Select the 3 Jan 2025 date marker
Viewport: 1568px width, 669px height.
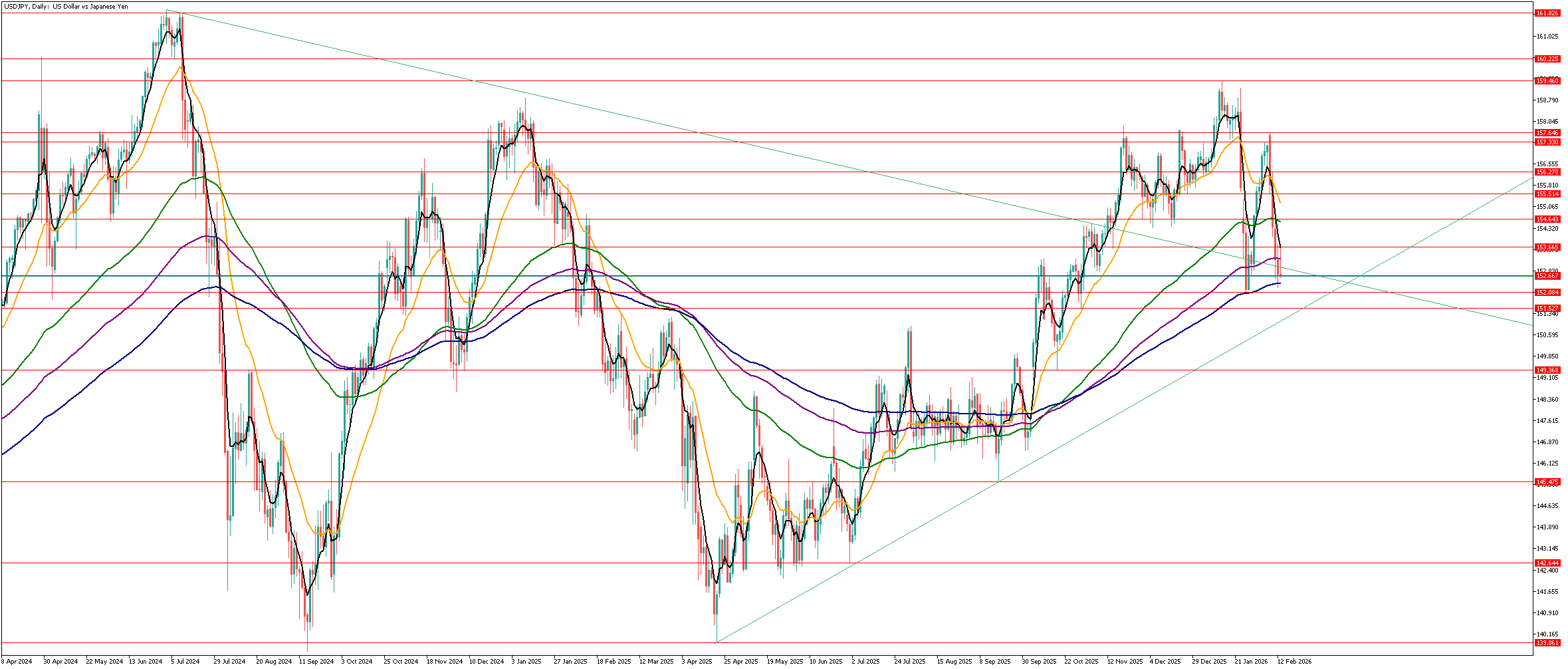coord(526,662)
